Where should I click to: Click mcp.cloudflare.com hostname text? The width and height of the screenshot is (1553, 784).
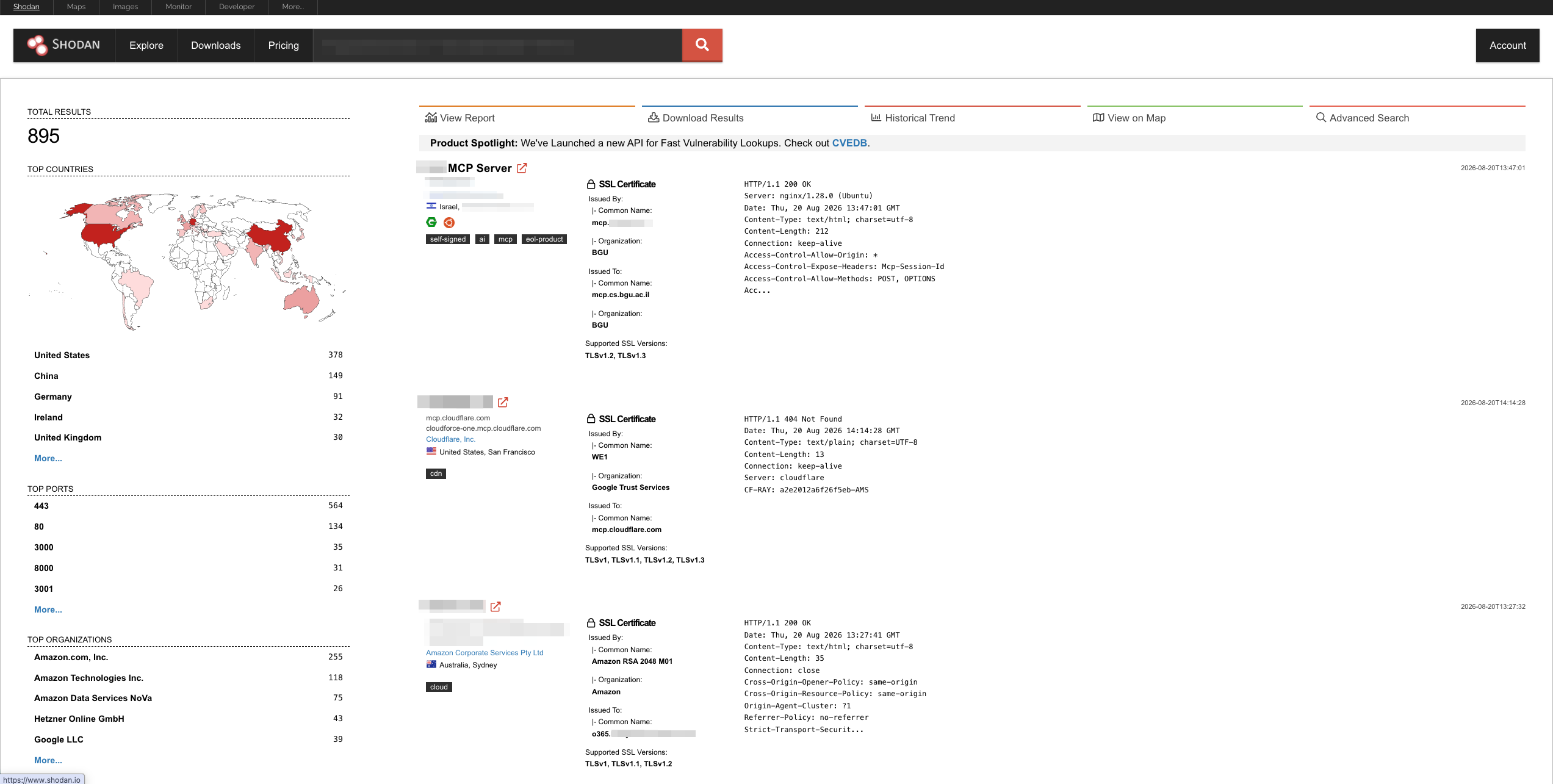tap(458, 418)
